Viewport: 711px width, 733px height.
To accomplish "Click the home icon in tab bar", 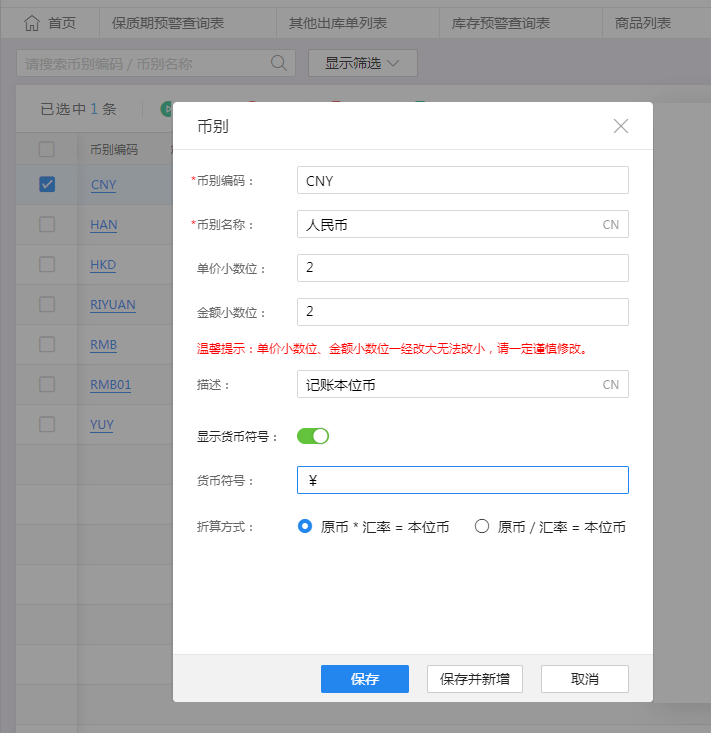I will pyautogui.click(x=32, y=23).
